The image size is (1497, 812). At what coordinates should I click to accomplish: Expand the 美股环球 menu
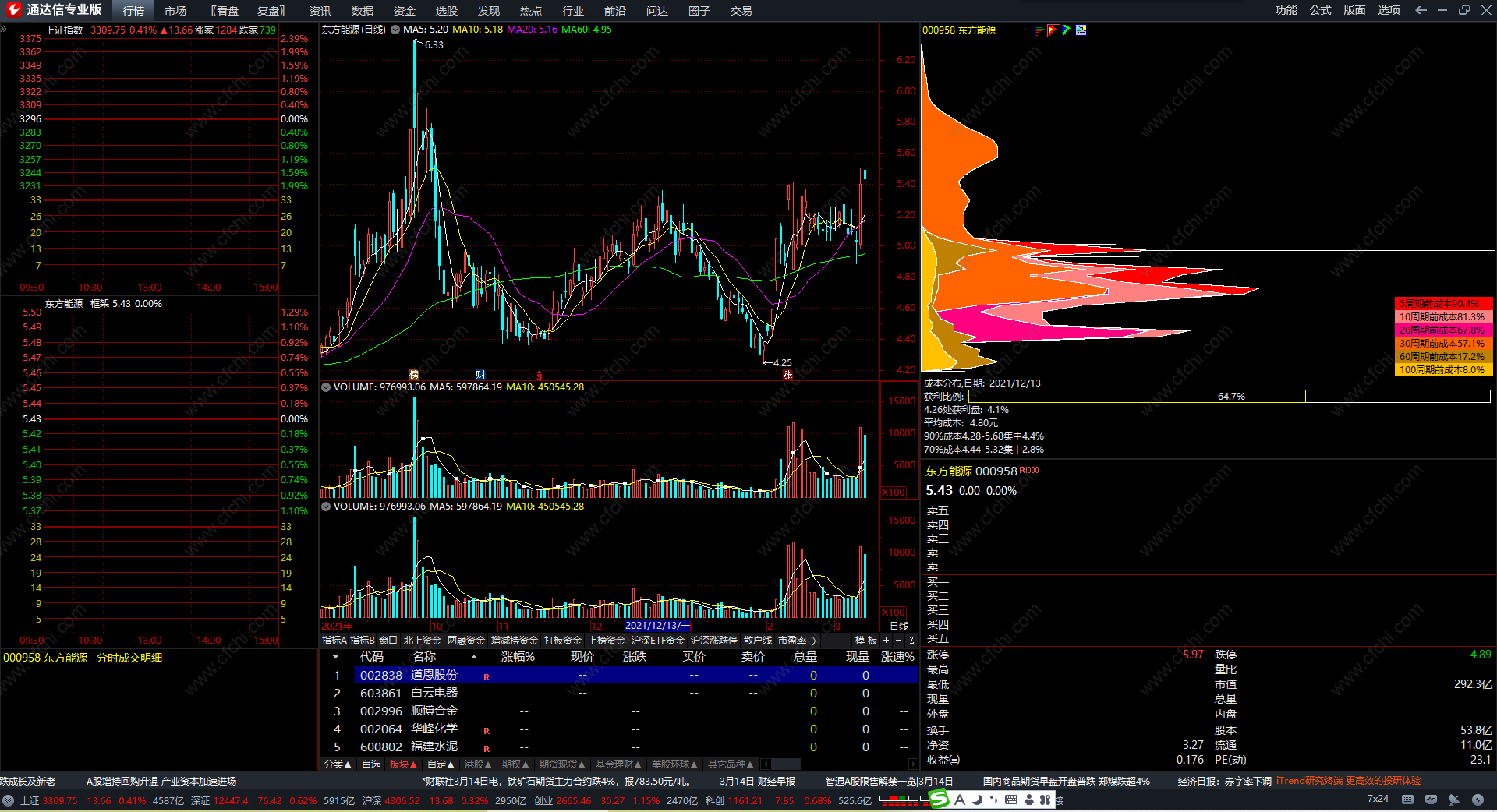pyautogui.click(x=674, y=764)
